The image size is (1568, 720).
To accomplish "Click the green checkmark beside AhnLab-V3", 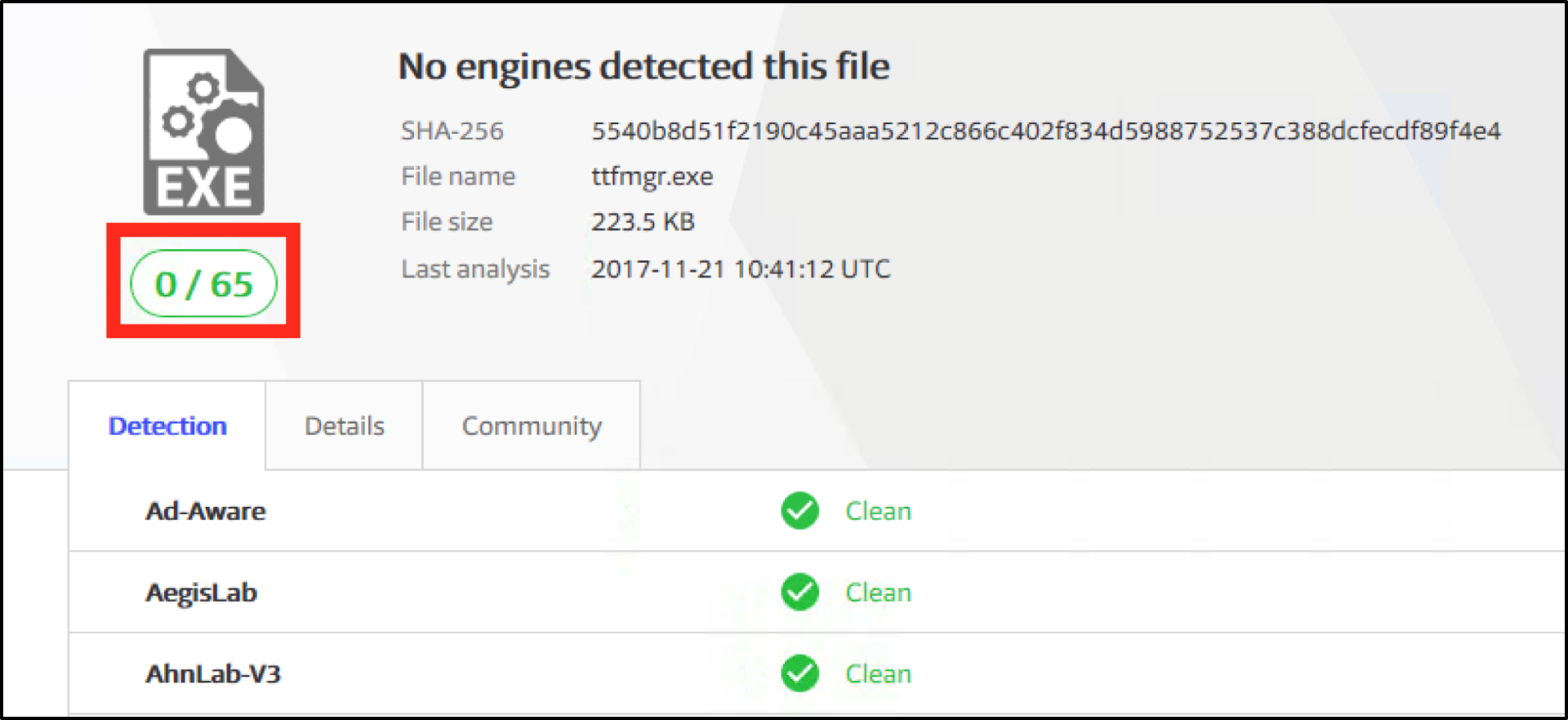I will pyautogui.click(x=800, y=673).
